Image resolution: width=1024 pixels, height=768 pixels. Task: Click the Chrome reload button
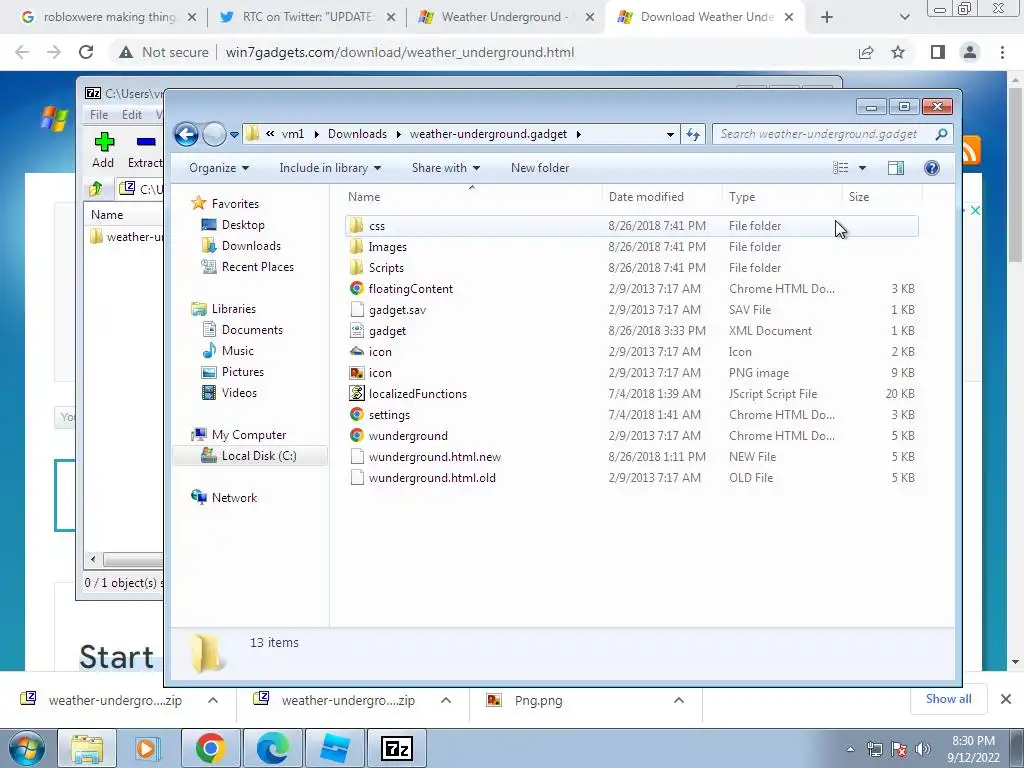(86, 52)
